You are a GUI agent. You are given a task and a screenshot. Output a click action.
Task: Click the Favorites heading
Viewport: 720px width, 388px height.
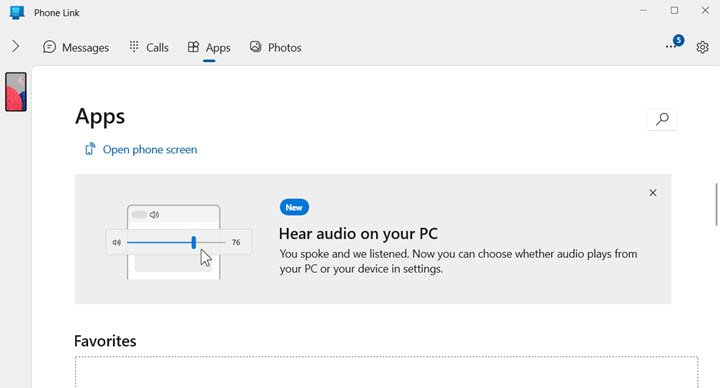[x=105, y=341]
